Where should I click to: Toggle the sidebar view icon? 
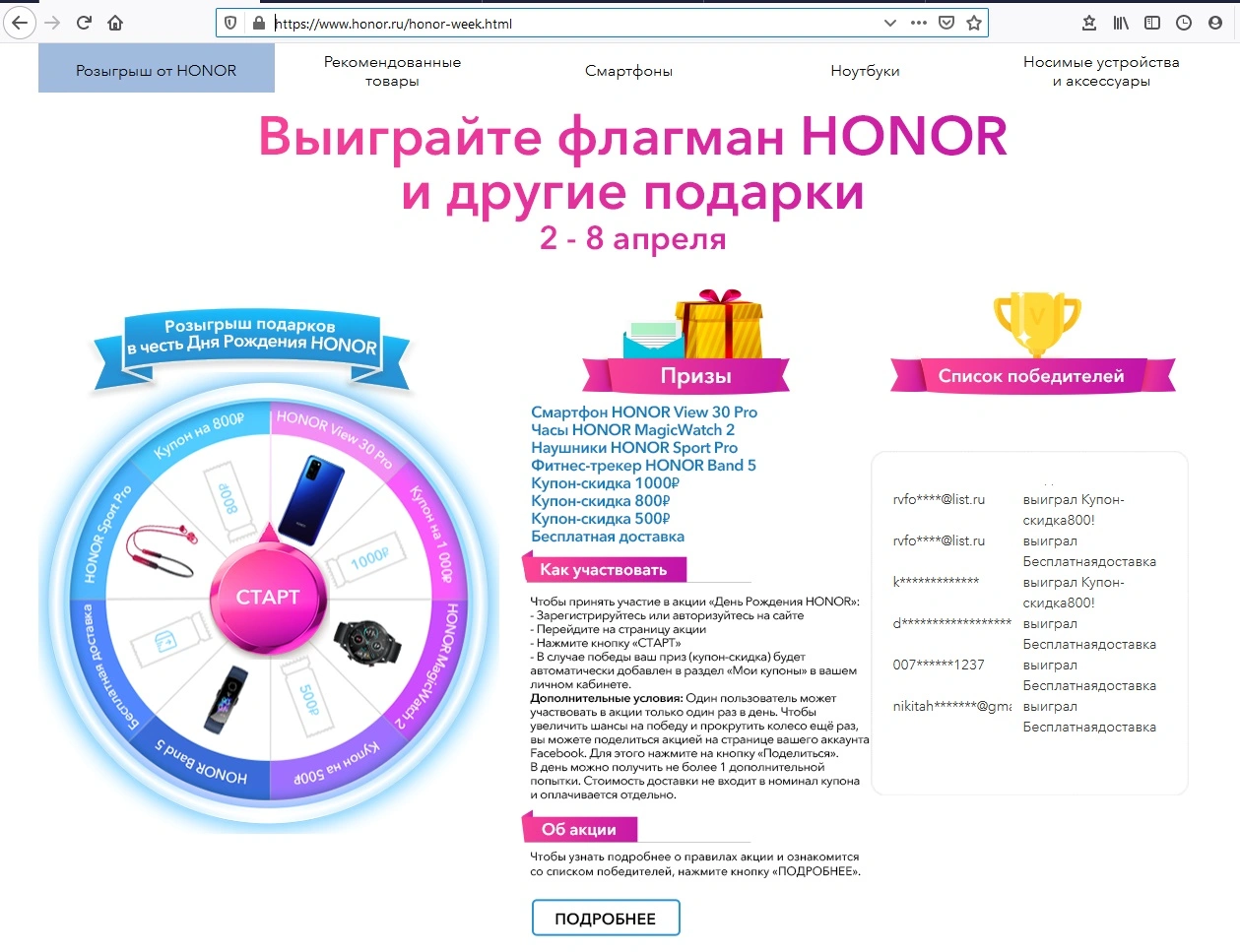point(1152,23)
